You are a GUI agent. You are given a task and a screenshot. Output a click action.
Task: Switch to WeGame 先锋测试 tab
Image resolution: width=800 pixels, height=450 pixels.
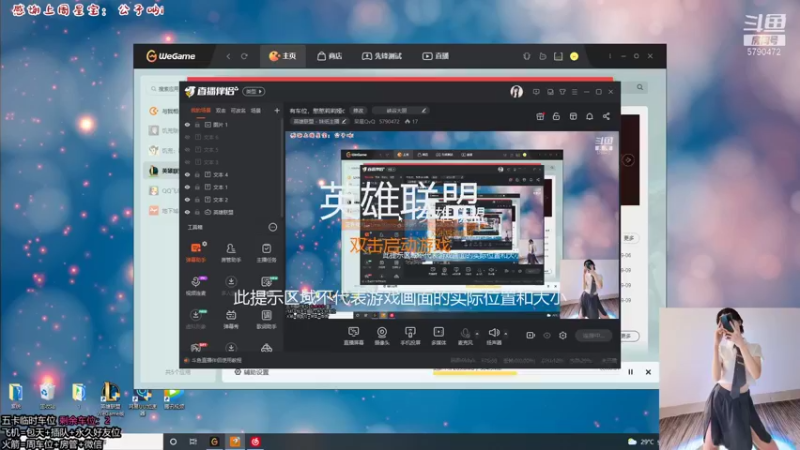click(382, 56)
